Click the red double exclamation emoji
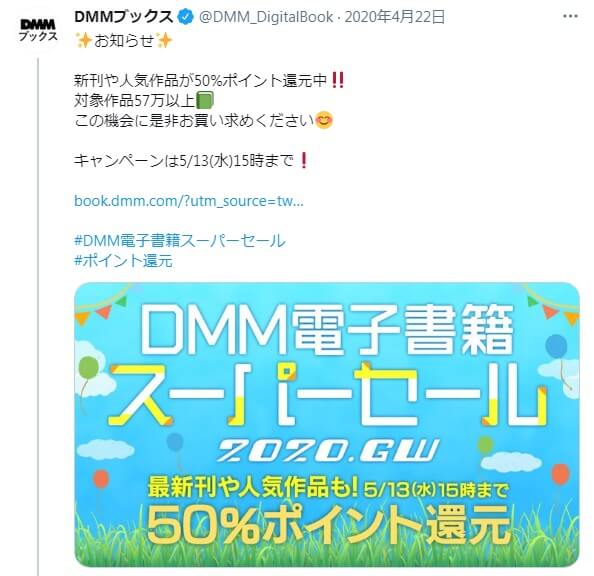Screen dimensions: 594x576 [x=338, y=80]
